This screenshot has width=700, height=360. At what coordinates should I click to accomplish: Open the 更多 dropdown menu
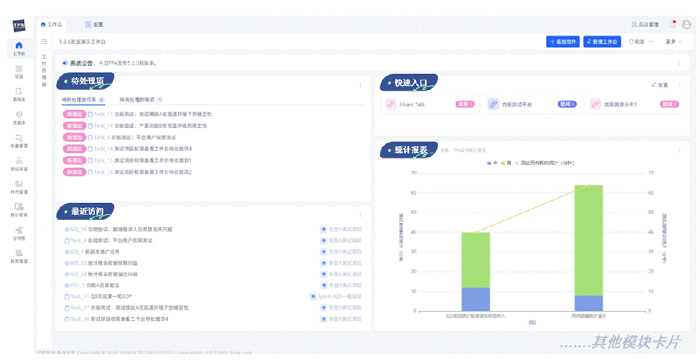[674, 42]
